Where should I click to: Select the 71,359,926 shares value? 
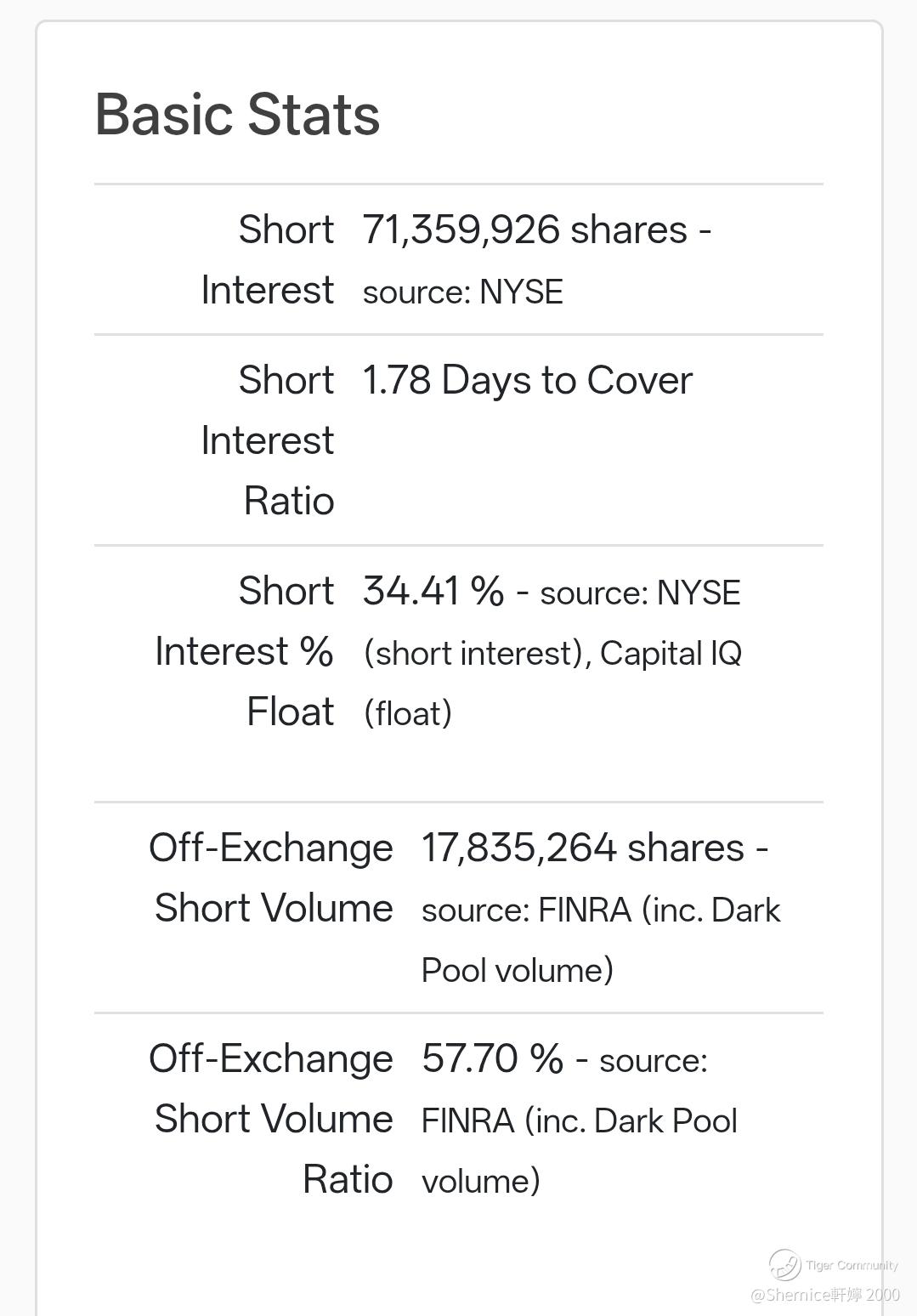click(x=524, y=230)
